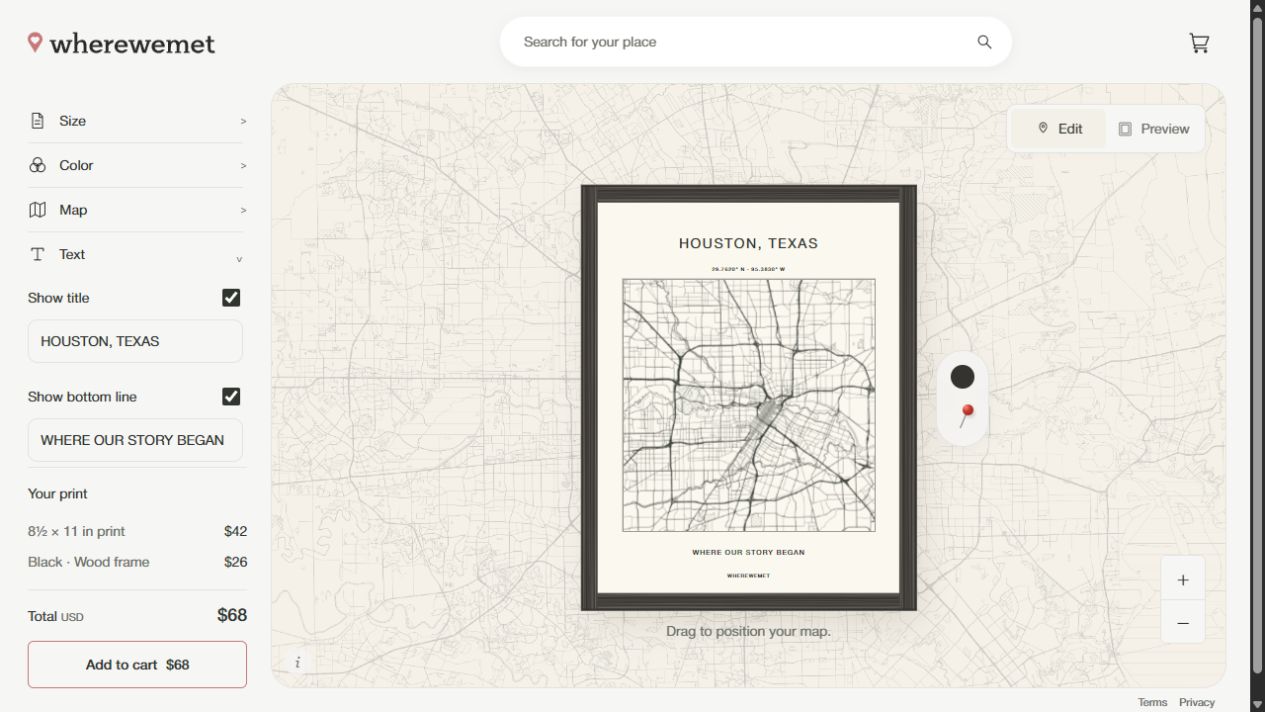The height and width of the screenshot is (712, 1265).
Task: Click the search magnifier icon
Action: coord(984,42)
